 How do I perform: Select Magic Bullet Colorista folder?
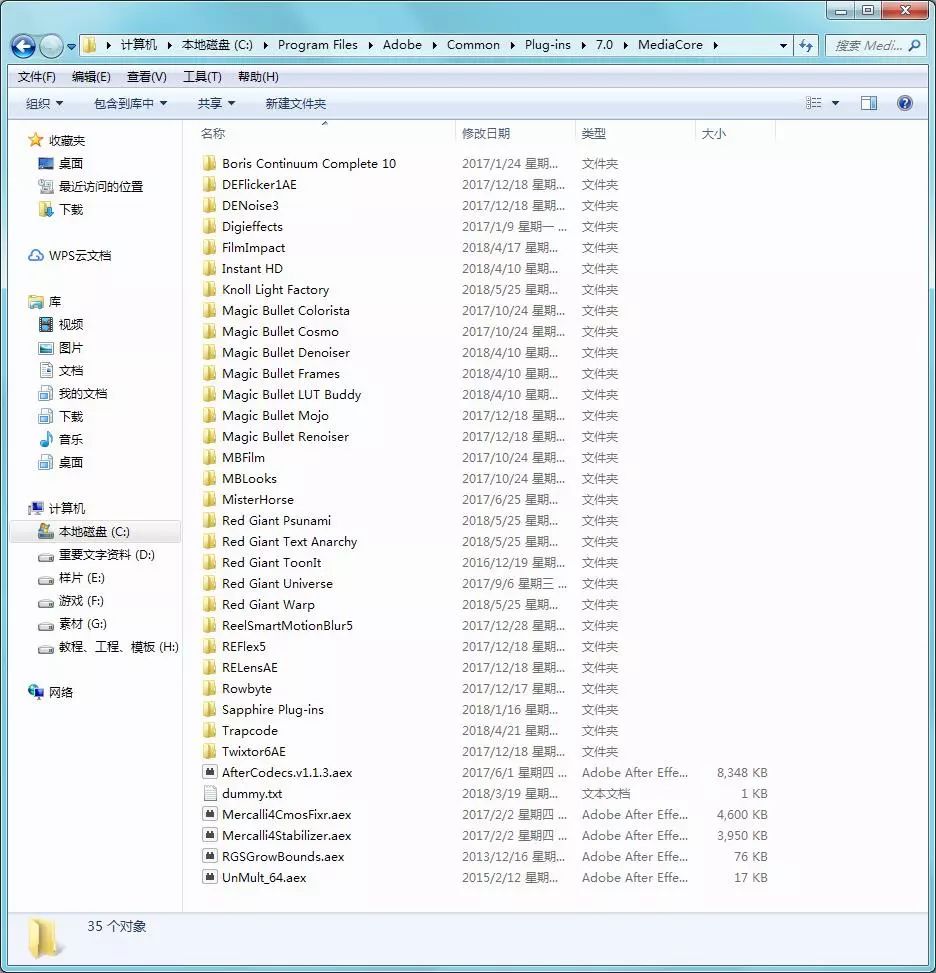(x=286, y=310)
